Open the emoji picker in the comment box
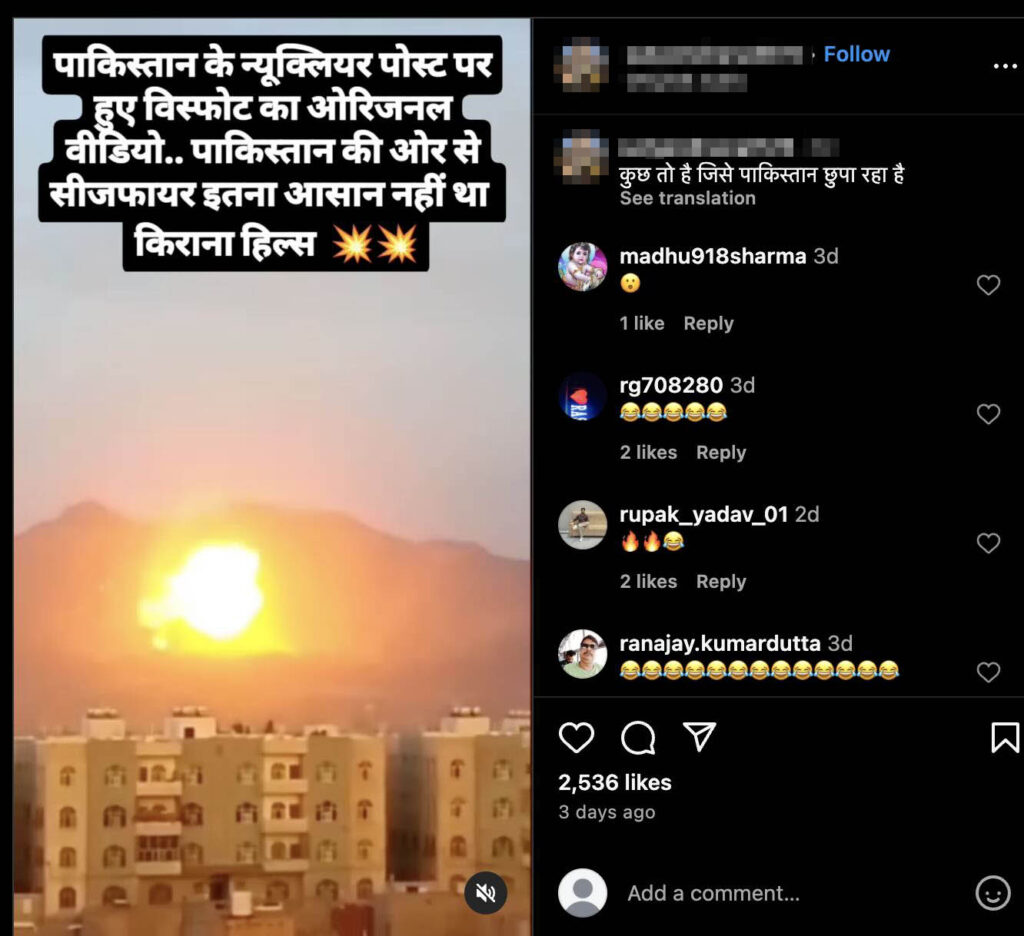The height and width of the screenshot is (936, 1024). pyautogui.click(x=993, y=893)
